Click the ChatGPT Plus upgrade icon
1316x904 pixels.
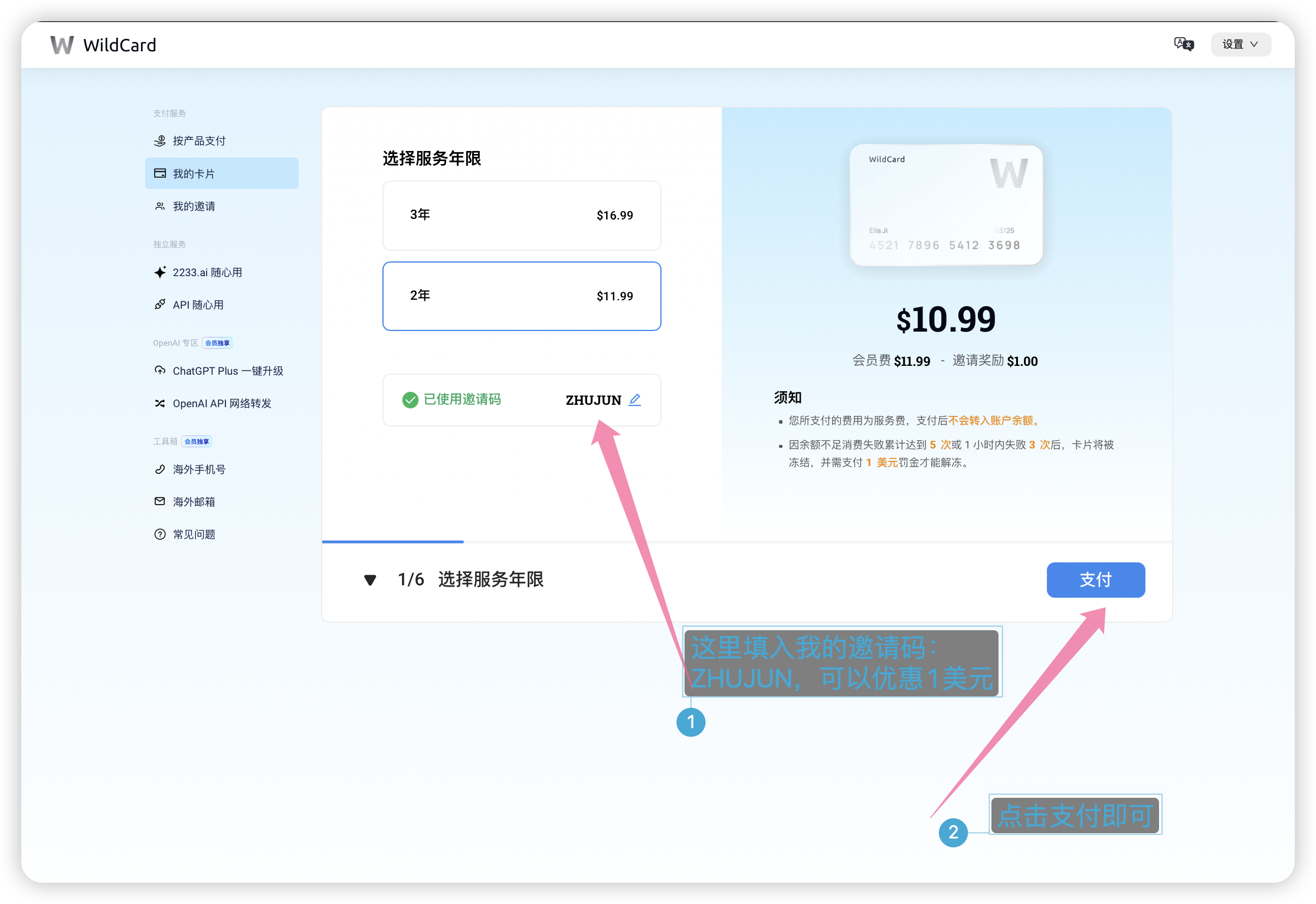160,371
